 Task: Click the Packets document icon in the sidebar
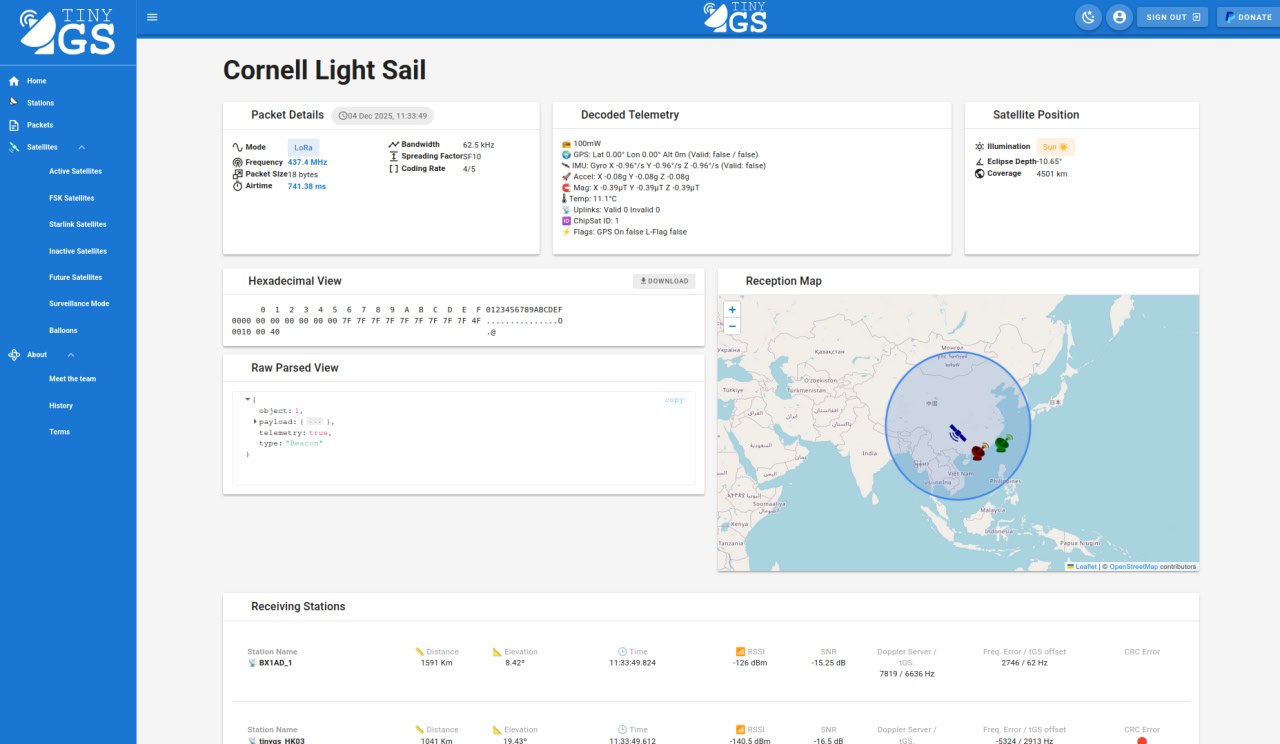point(14,125)
